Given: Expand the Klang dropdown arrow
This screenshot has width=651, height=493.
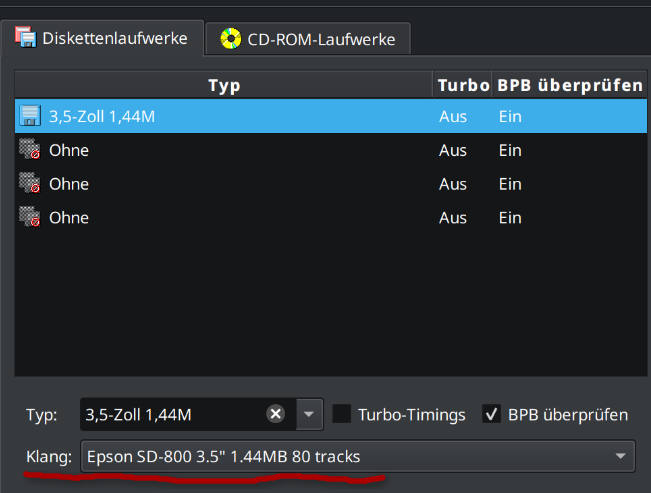Looking at the screenshot, I should pos(620,456).
